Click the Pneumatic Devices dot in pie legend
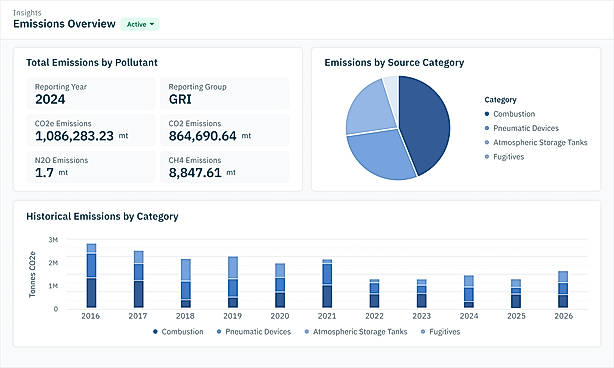 (x=487, y=128)
